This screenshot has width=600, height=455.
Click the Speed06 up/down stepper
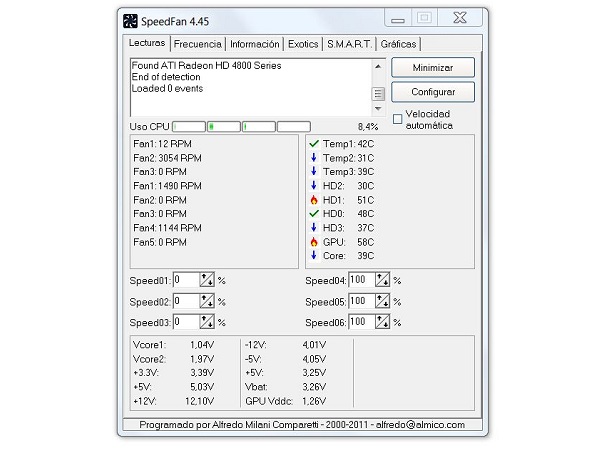(382, 322)
